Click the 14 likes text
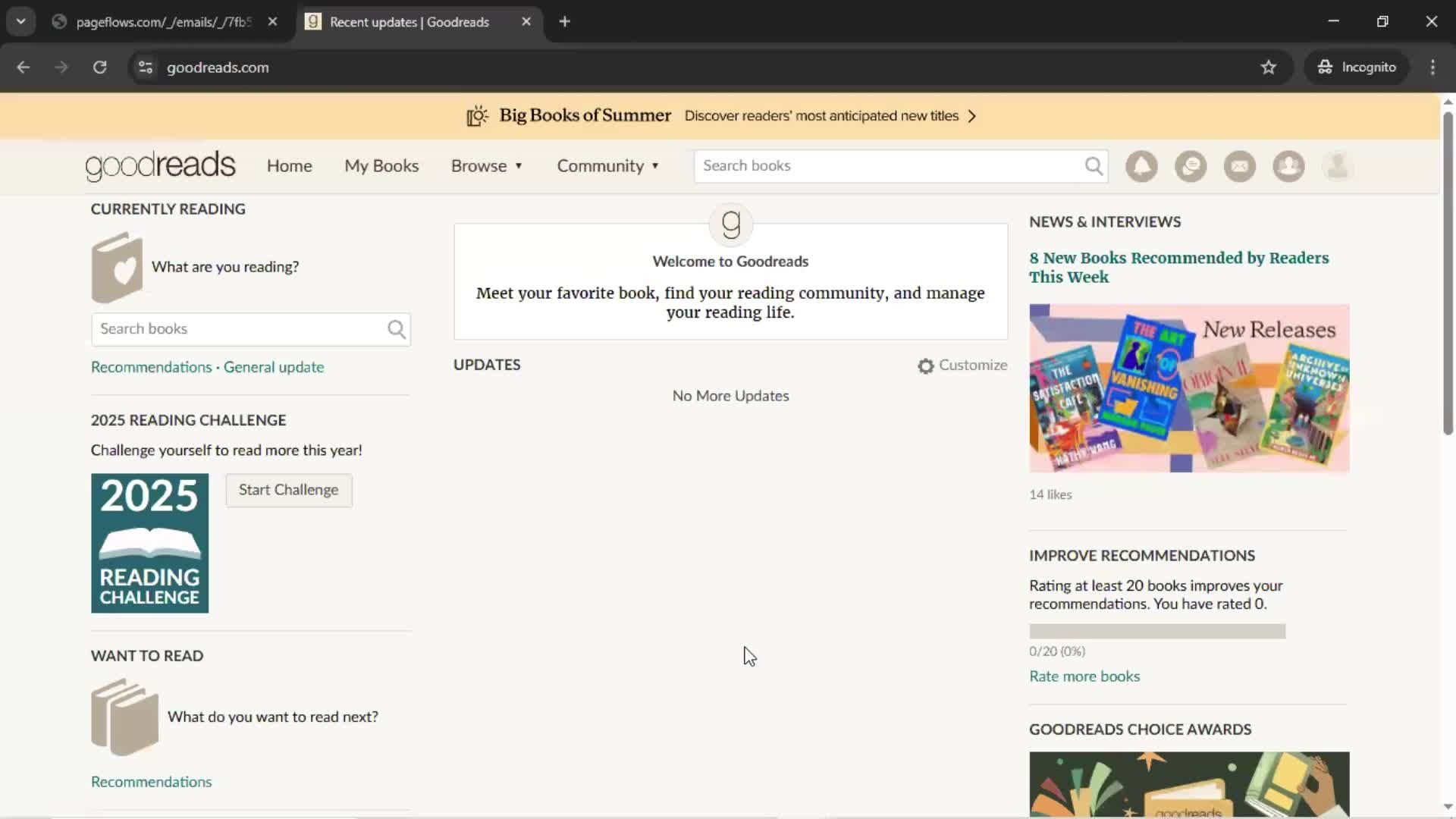1456x819 pixels. [x=1050, y=495]
